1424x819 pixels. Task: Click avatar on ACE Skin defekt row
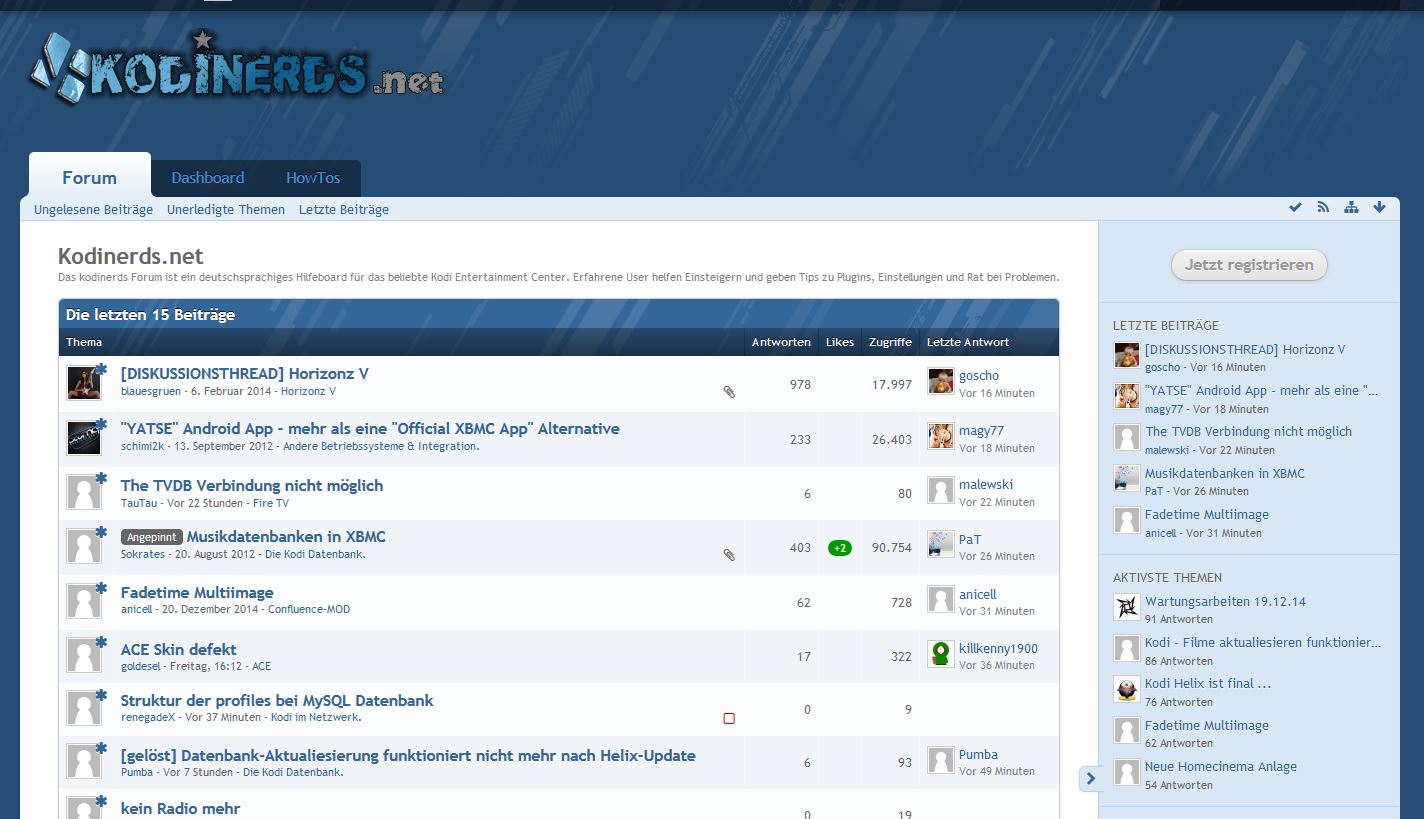click(84, 655)
